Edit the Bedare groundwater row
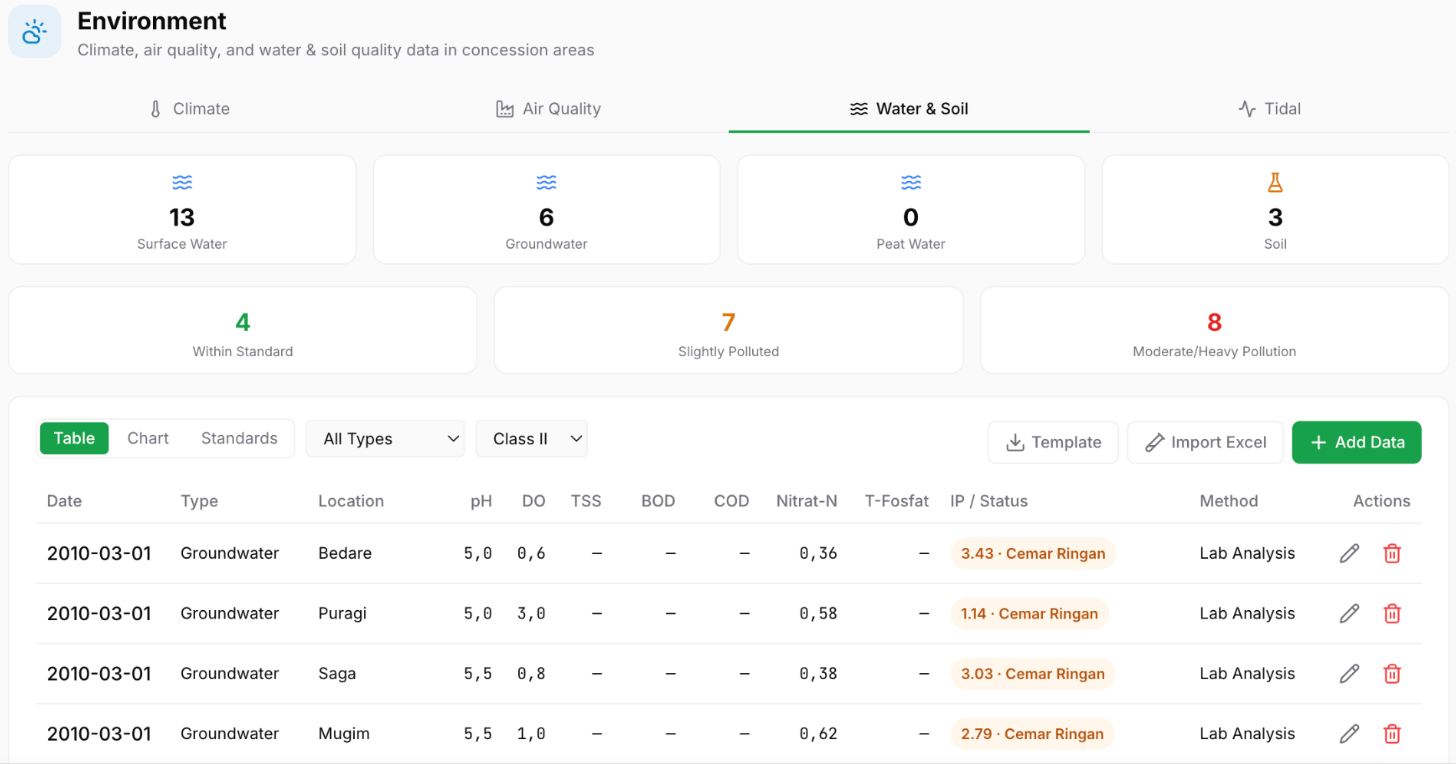 (x=1349, y=553)
